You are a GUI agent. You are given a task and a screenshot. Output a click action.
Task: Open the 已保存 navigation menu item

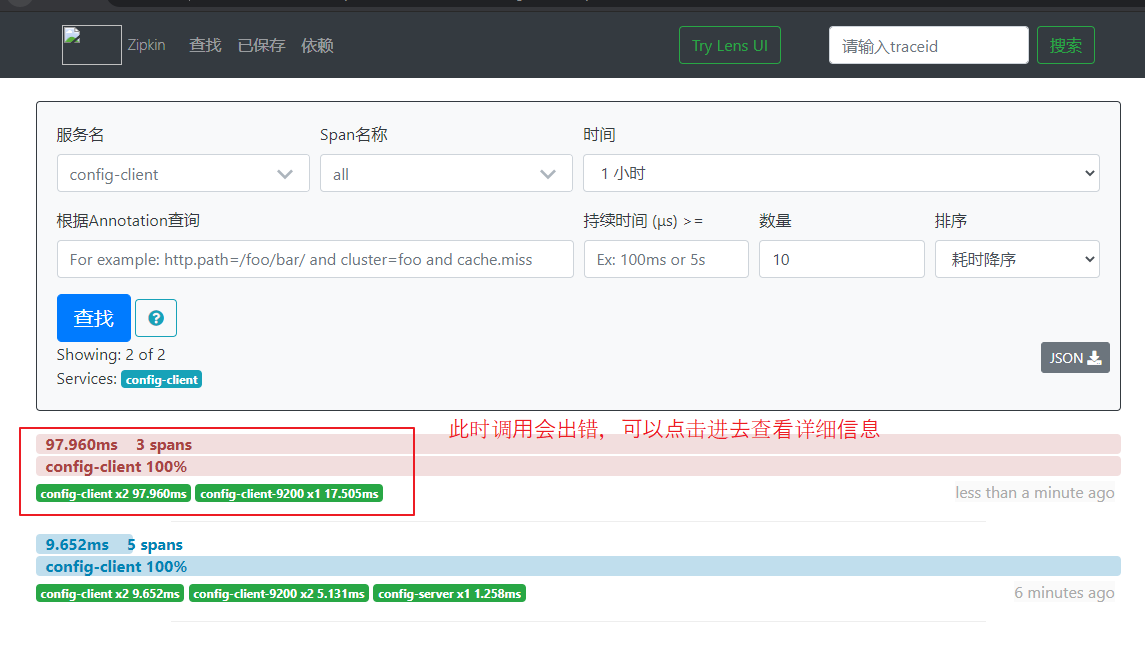(261, 45)
